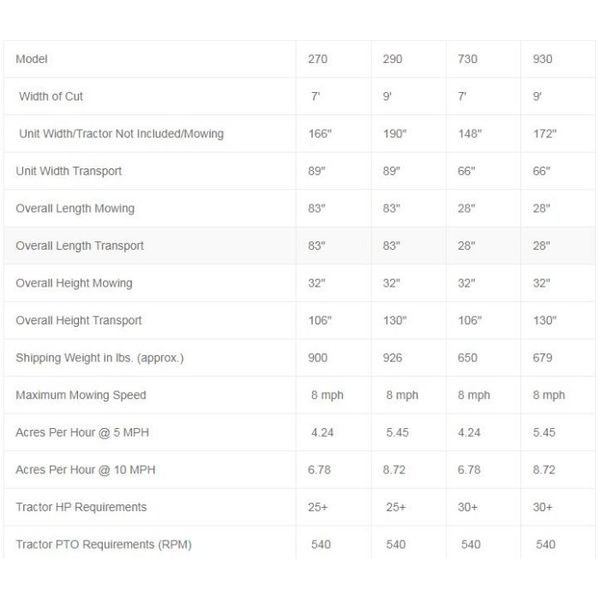Viewport: 600px width, 600px height.
Task: Click the 900 shipping weight value
Action: tap(318, 358)
